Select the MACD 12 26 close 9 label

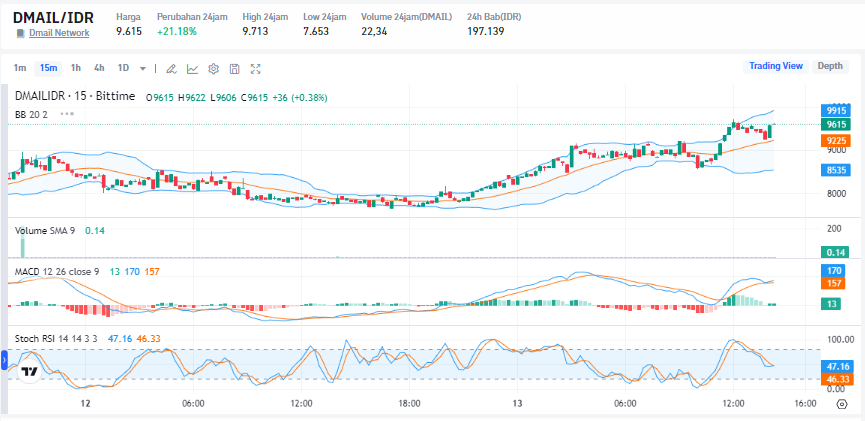coord(57,271)
